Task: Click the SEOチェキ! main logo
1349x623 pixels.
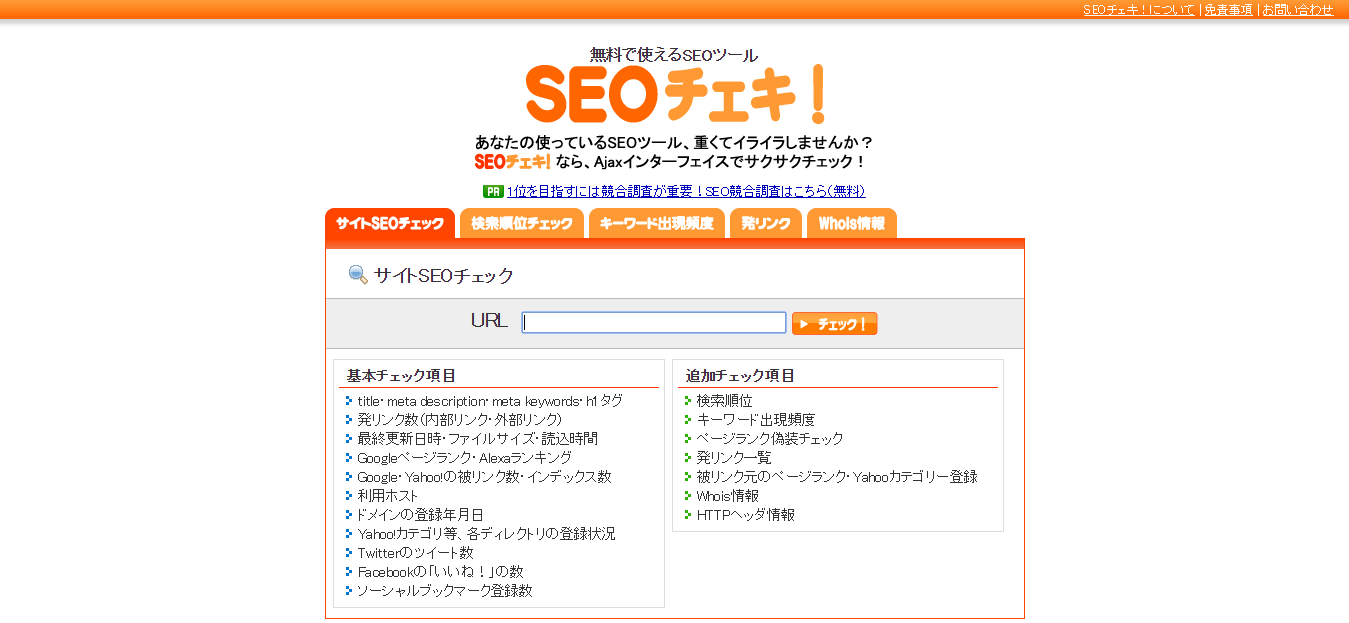Action: coord(676,95)
